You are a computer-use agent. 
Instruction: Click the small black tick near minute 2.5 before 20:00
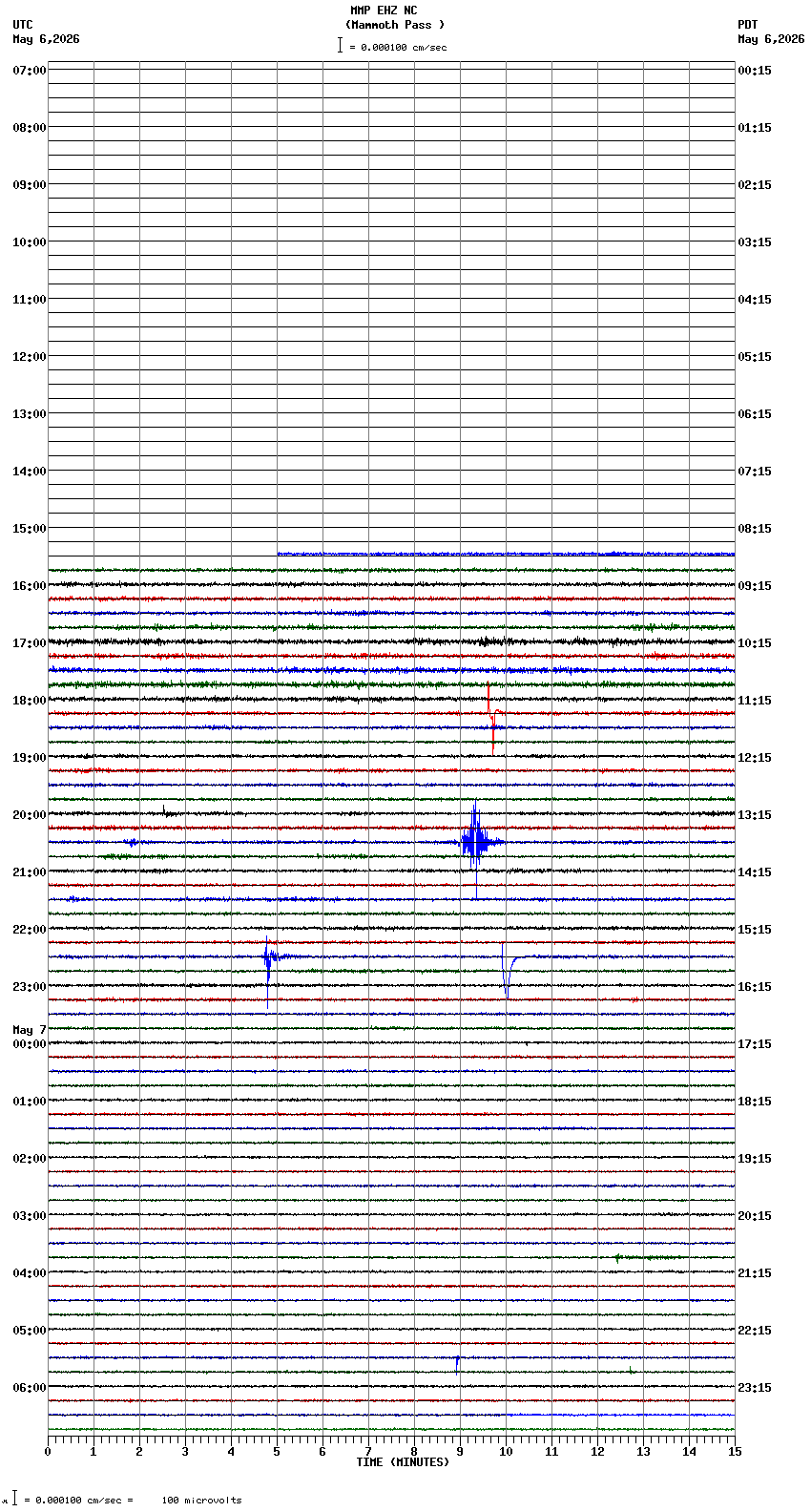point(164,810)
